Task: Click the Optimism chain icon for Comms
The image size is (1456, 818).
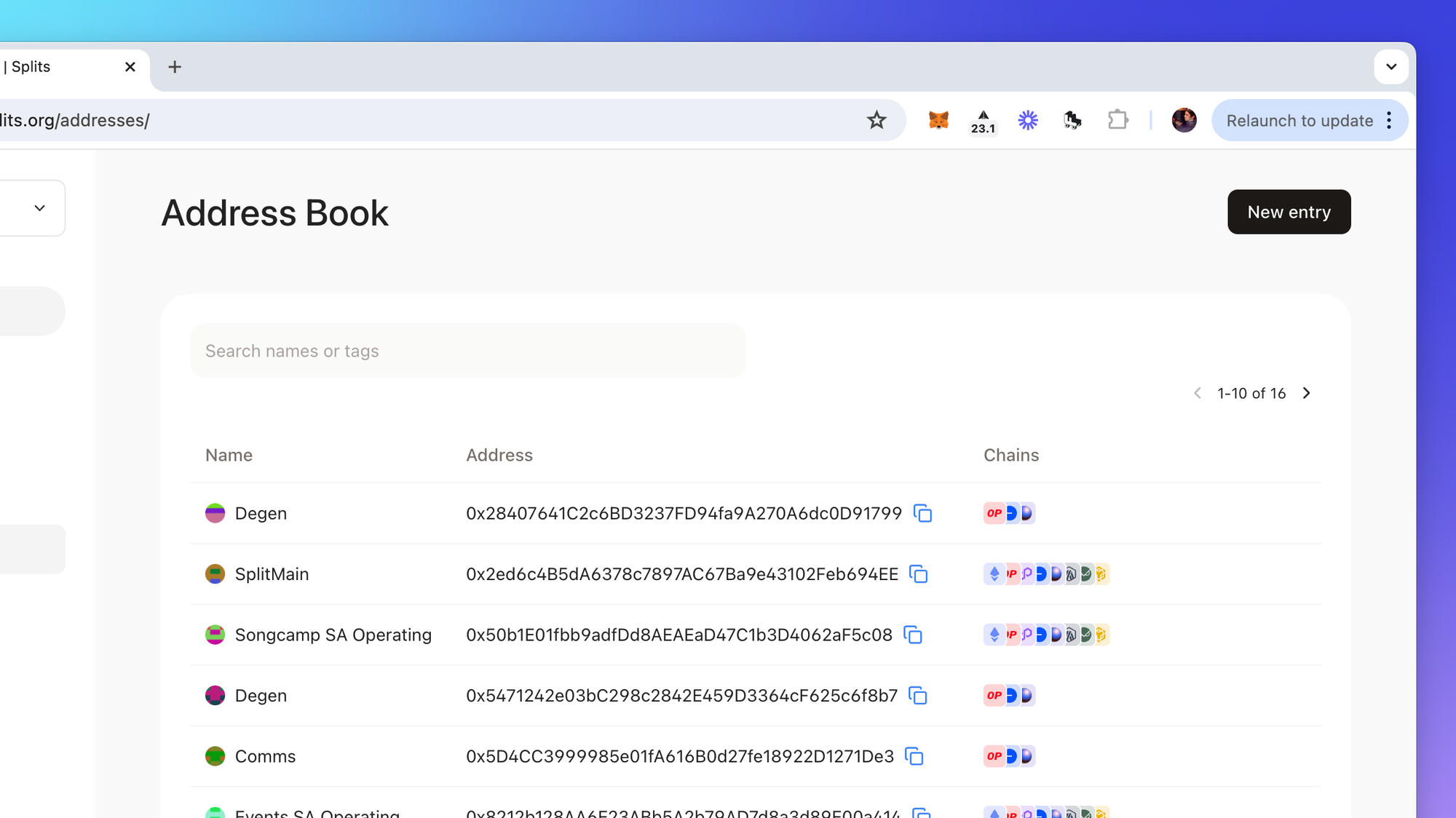Action: (x=994, y=756)
